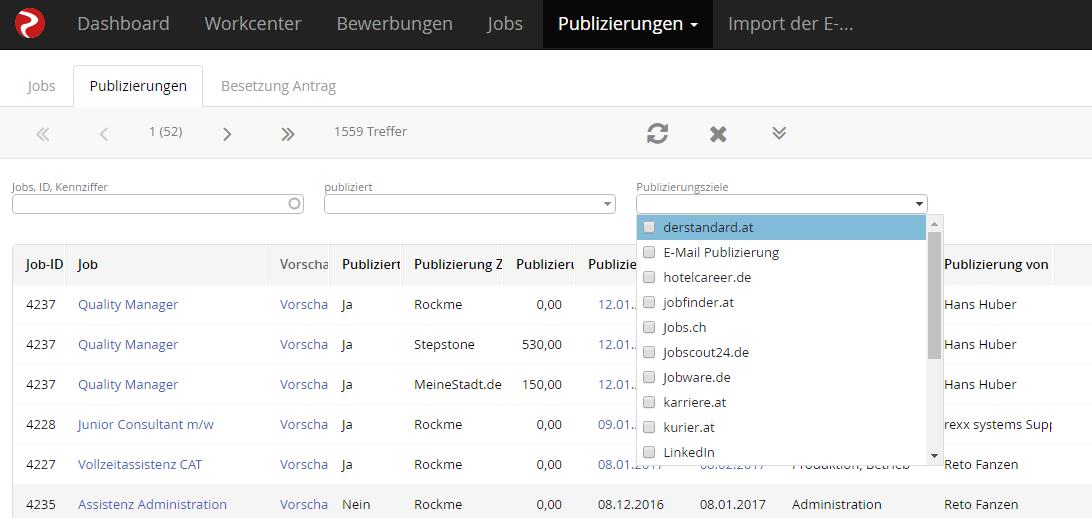Check the Jobware.de option
Viewport: 1092px width, 518px height.
click(649, 377)
